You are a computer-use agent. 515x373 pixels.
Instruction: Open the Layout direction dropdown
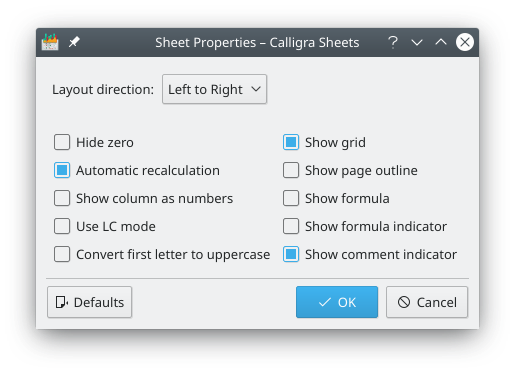pos(214,89)
